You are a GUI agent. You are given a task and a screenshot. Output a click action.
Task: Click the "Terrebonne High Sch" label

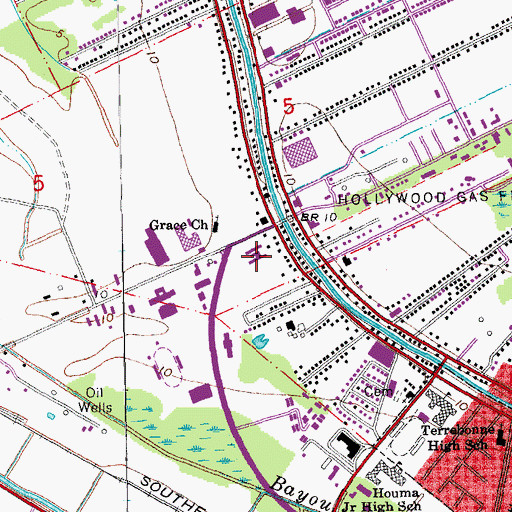[458, 437]
